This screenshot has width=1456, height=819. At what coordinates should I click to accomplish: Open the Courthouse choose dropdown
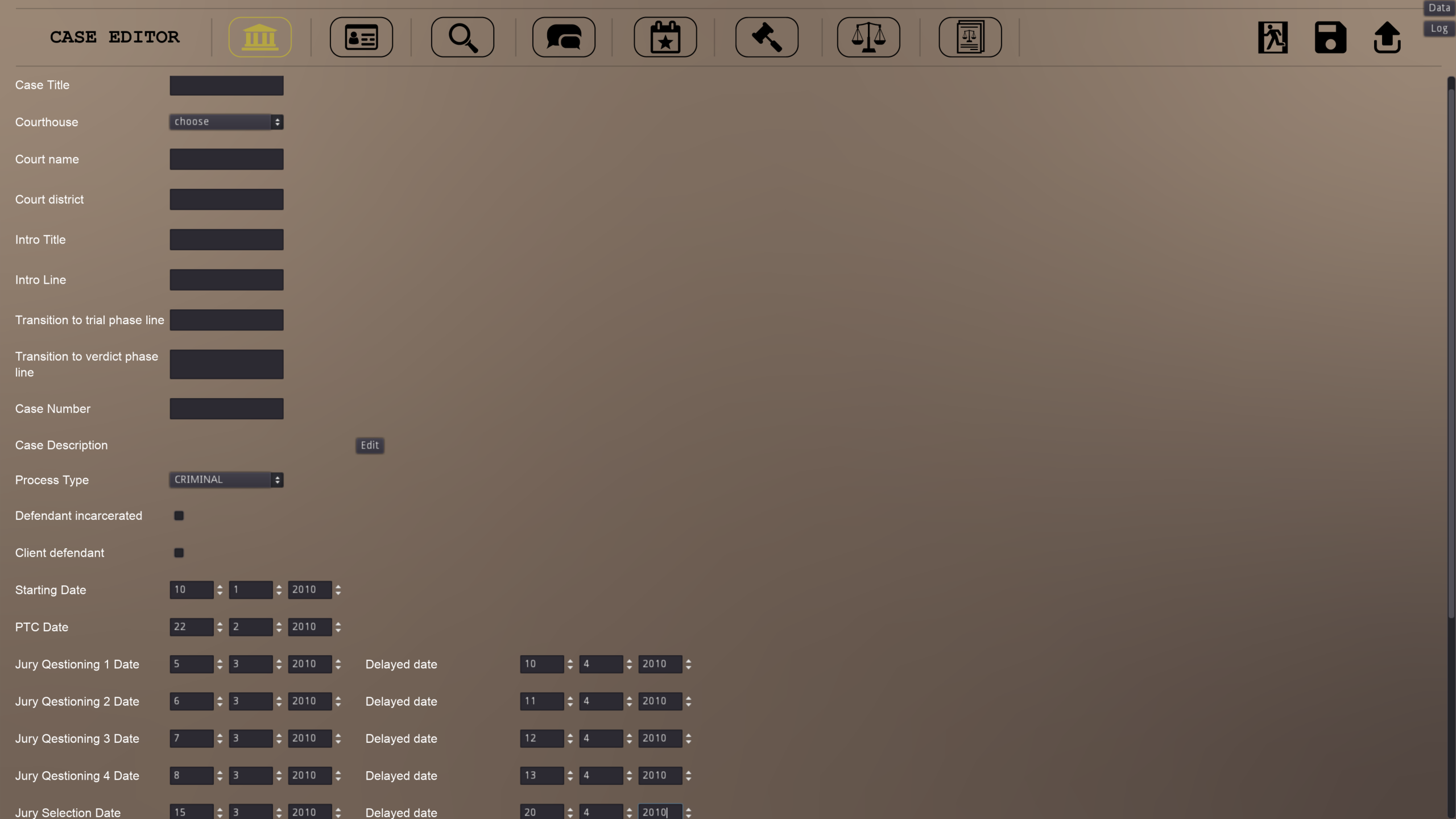pyautogui.click(x=226, y=122)
